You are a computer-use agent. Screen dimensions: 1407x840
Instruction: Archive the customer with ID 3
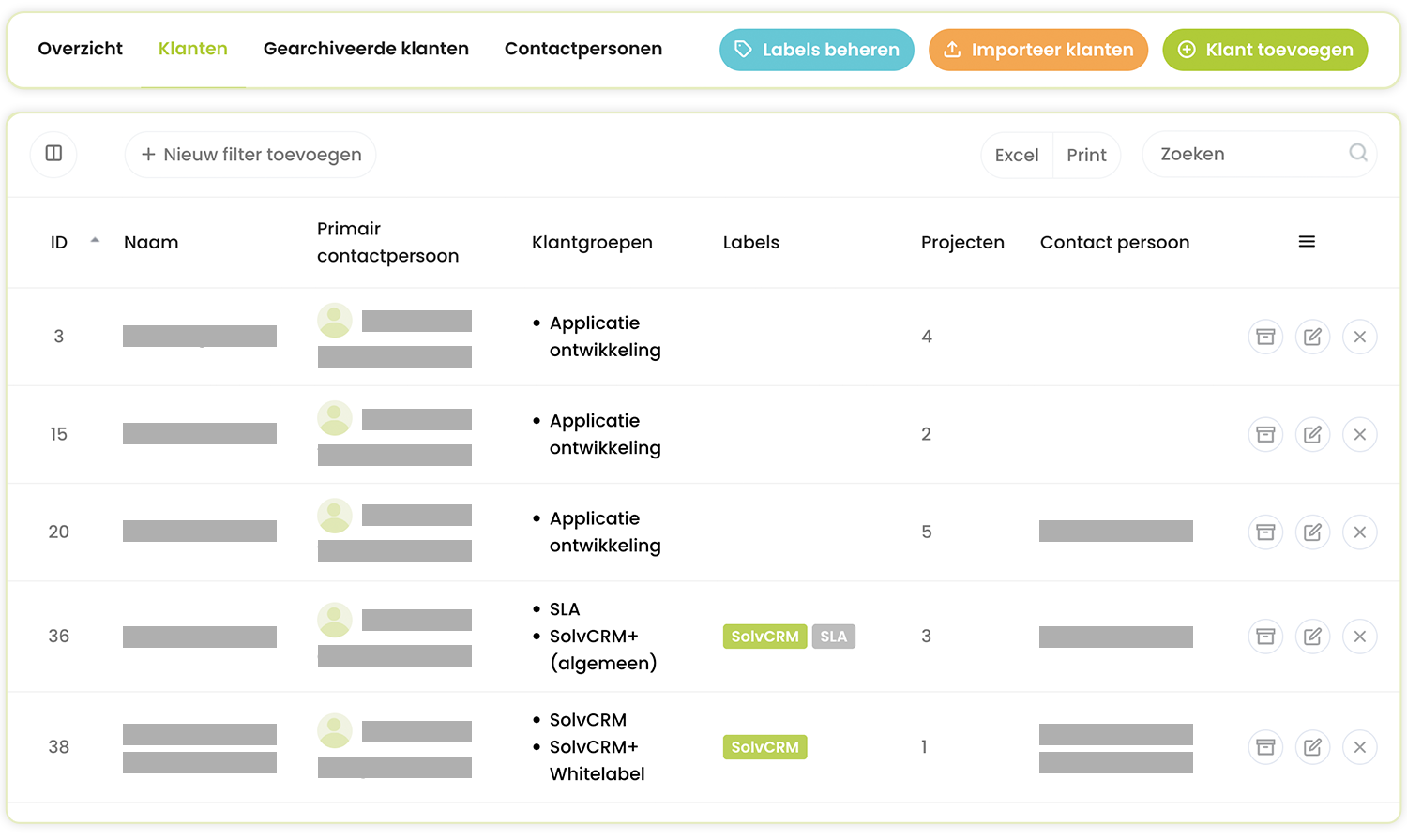(1265, 337)
